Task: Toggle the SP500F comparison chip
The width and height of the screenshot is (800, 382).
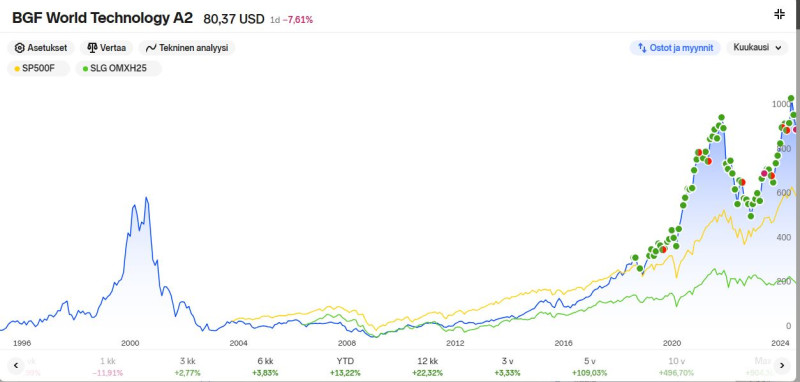Action: [38, 68]
